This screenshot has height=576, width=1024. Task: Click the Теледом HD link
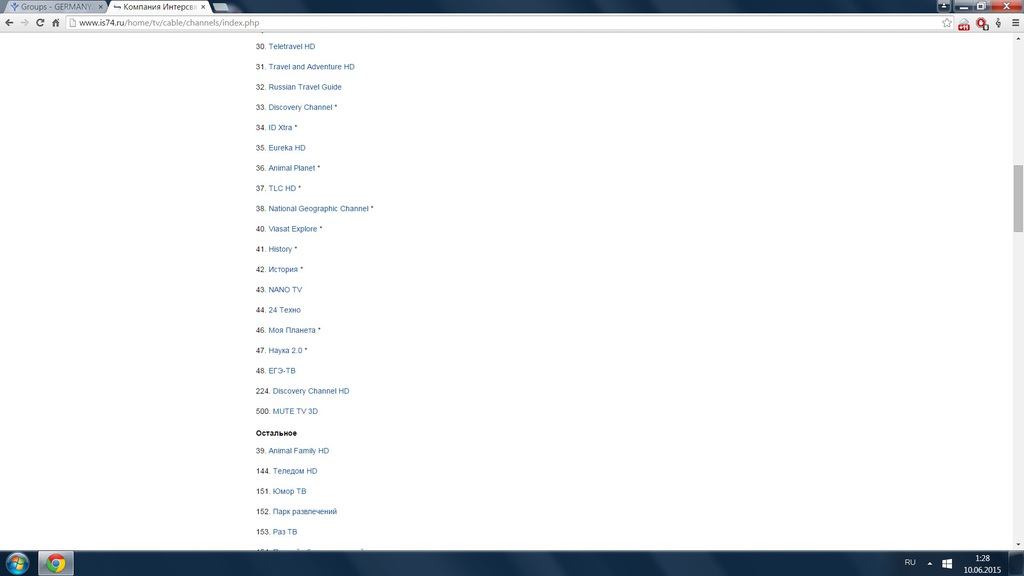pyautogui.click(x=295, y=471)
